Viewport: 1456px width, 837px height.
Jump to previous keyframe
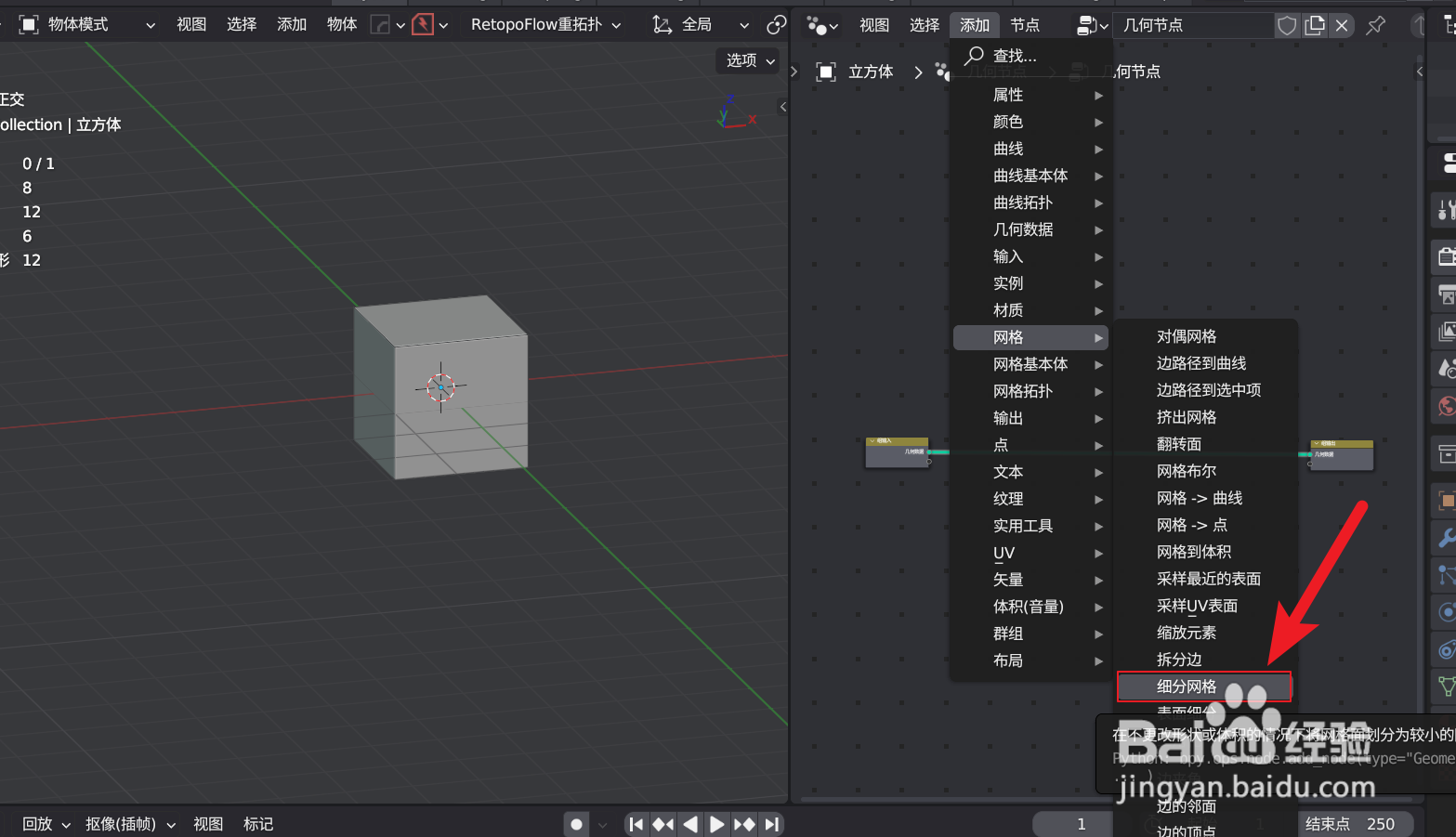[663, 824]
